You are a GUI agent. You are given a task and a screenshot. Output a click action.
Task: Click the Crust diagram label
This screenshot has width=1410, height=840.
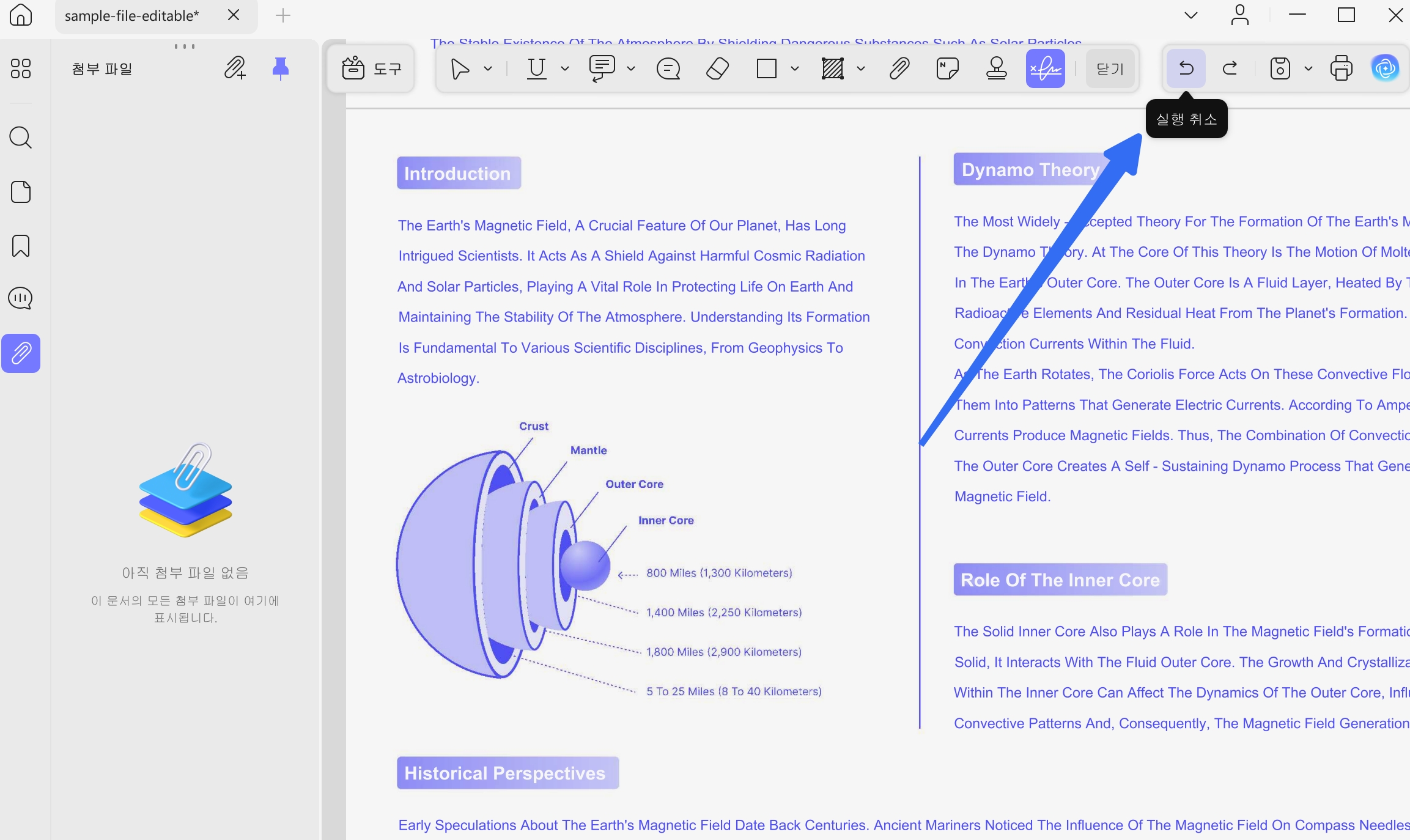tap(534, 426)
